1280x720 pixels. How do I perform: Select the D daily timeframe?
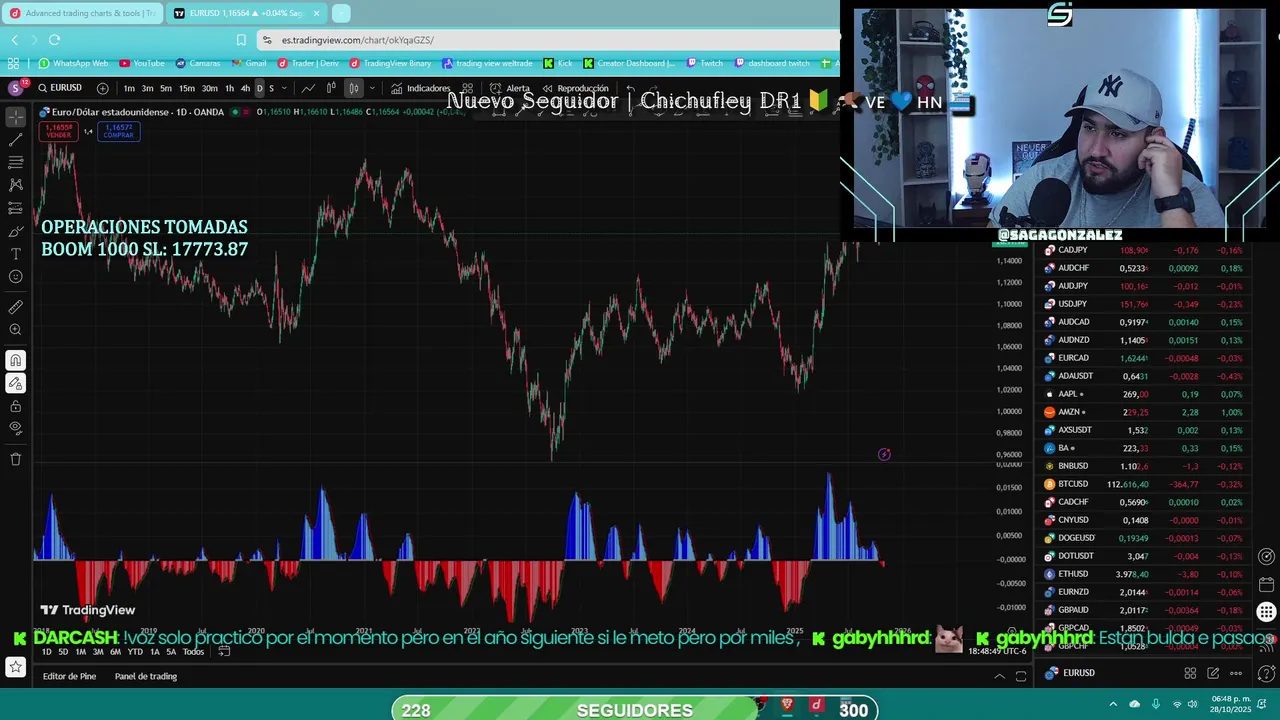[259, 88]
